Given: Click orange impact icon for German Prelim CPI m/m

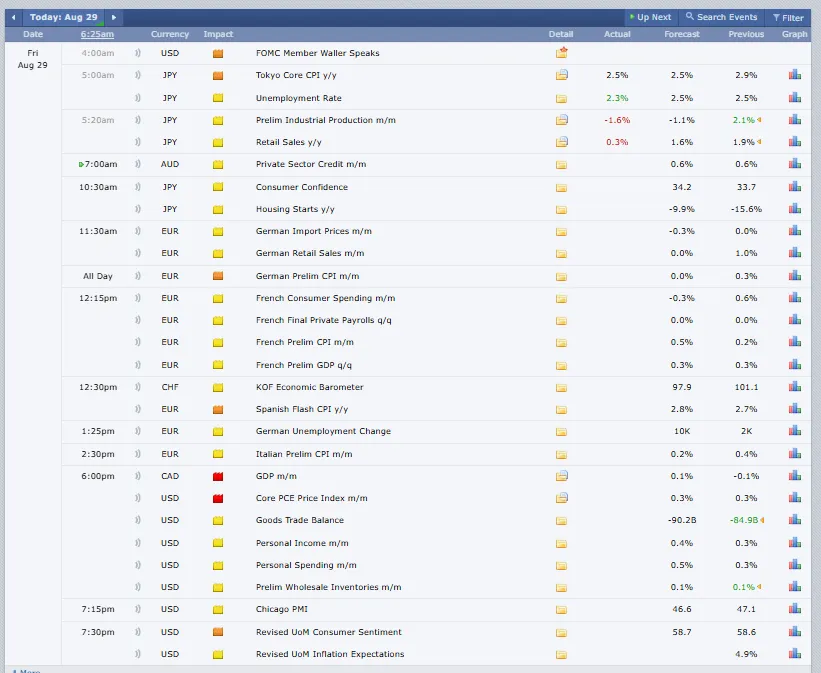Looking at the screenshot, I should coord(218,276).
